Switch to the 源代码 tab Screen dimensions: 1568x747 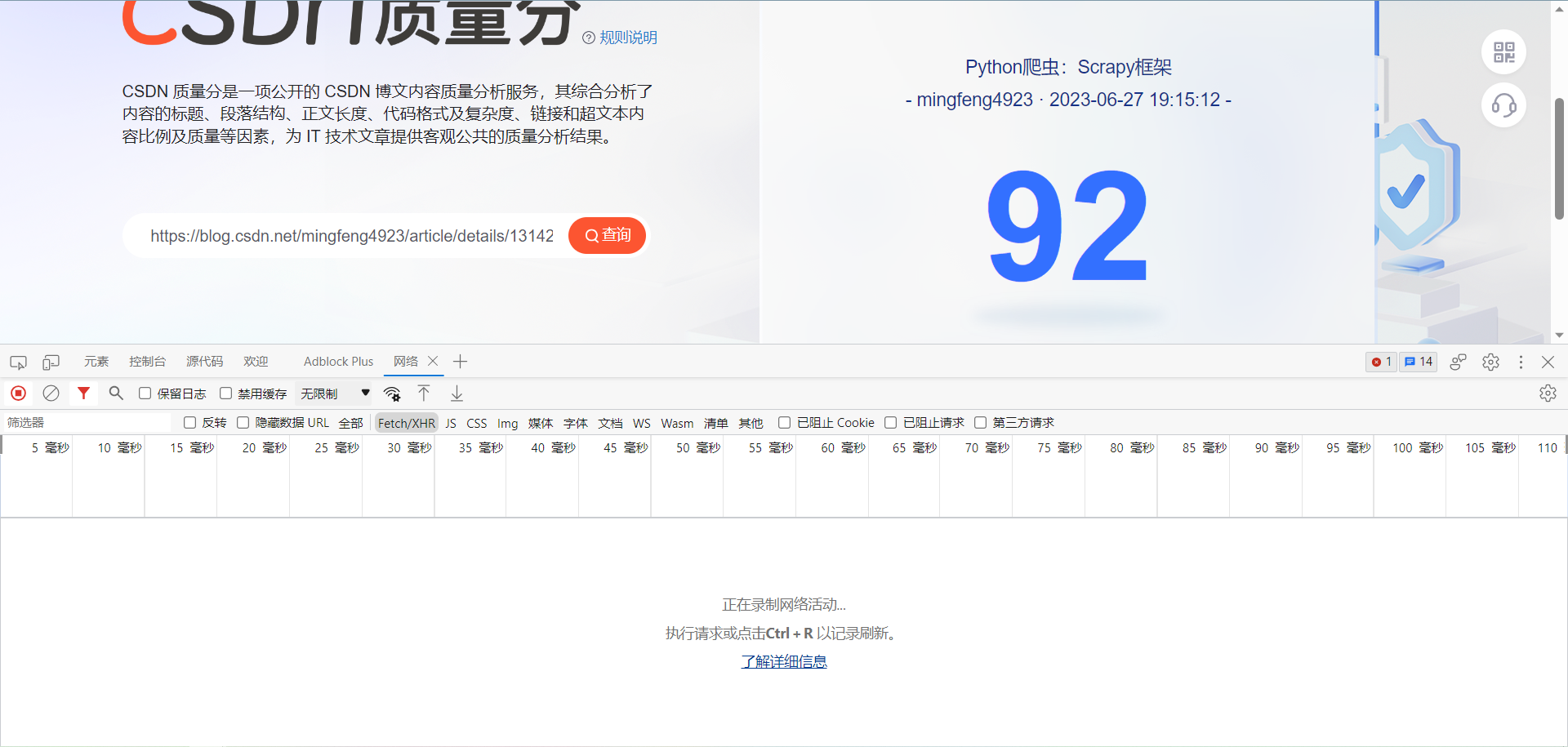tap(204, 362)
